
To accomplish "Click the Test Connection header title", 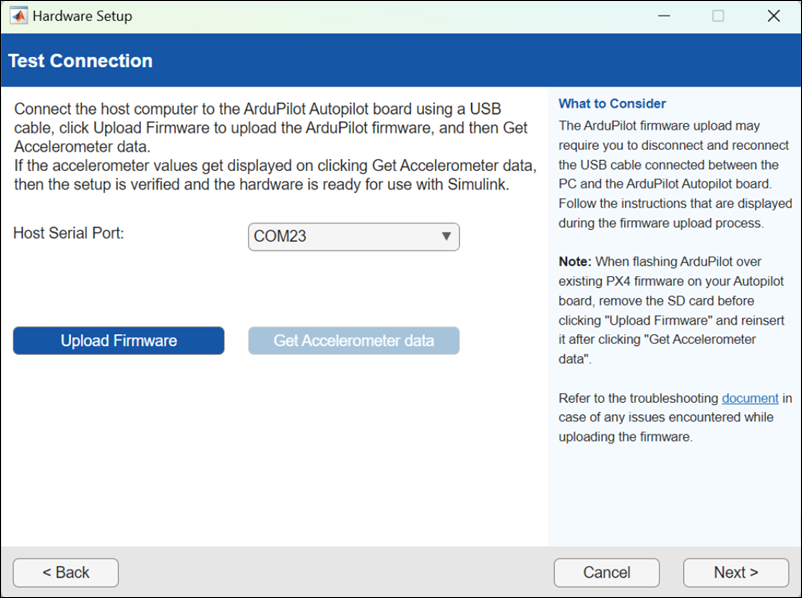I will [x=80, y=61].
